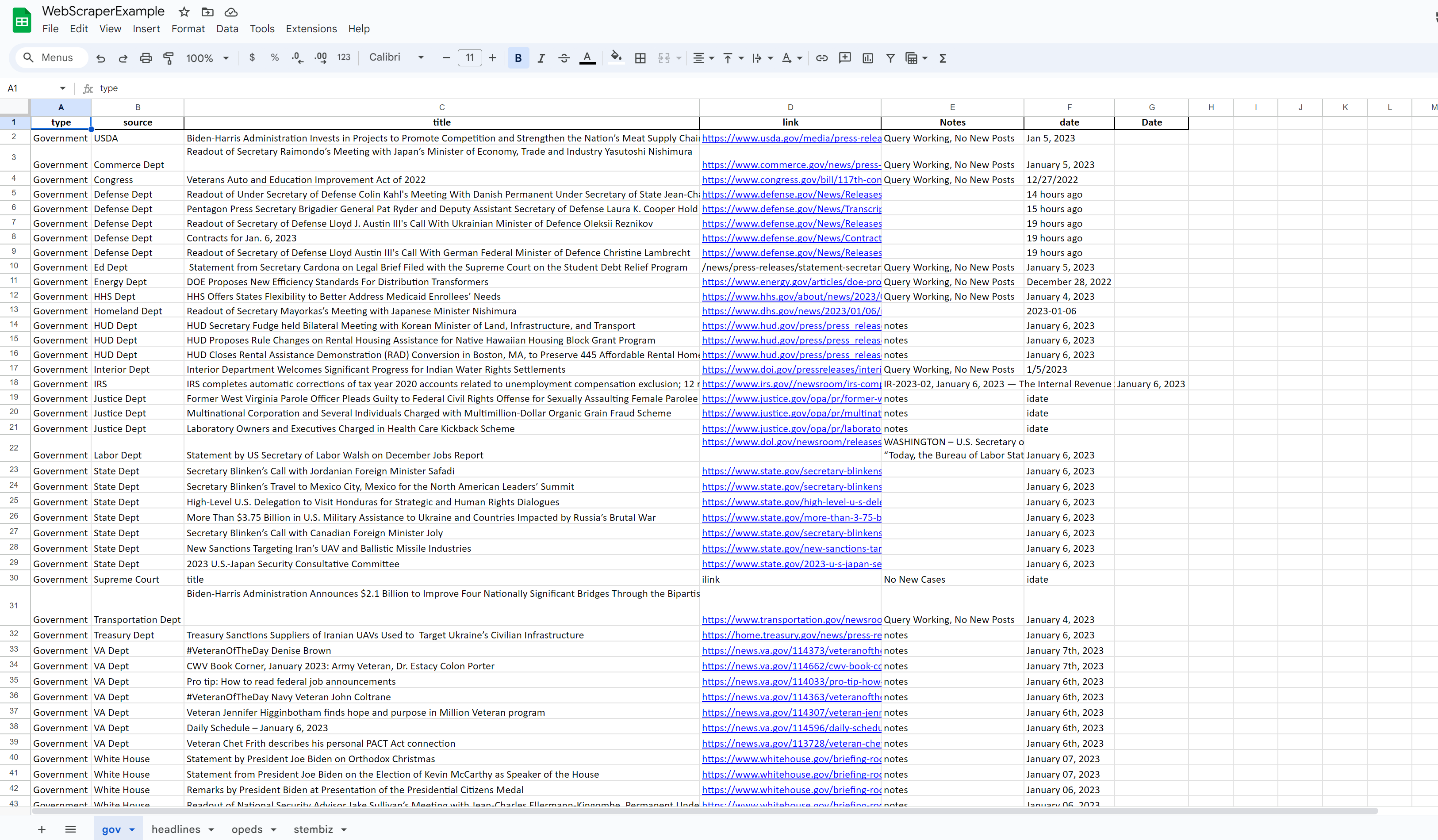Screen dimensions: 1438x840
Task: Open the Extensions menu
Action: pos(311,28)
